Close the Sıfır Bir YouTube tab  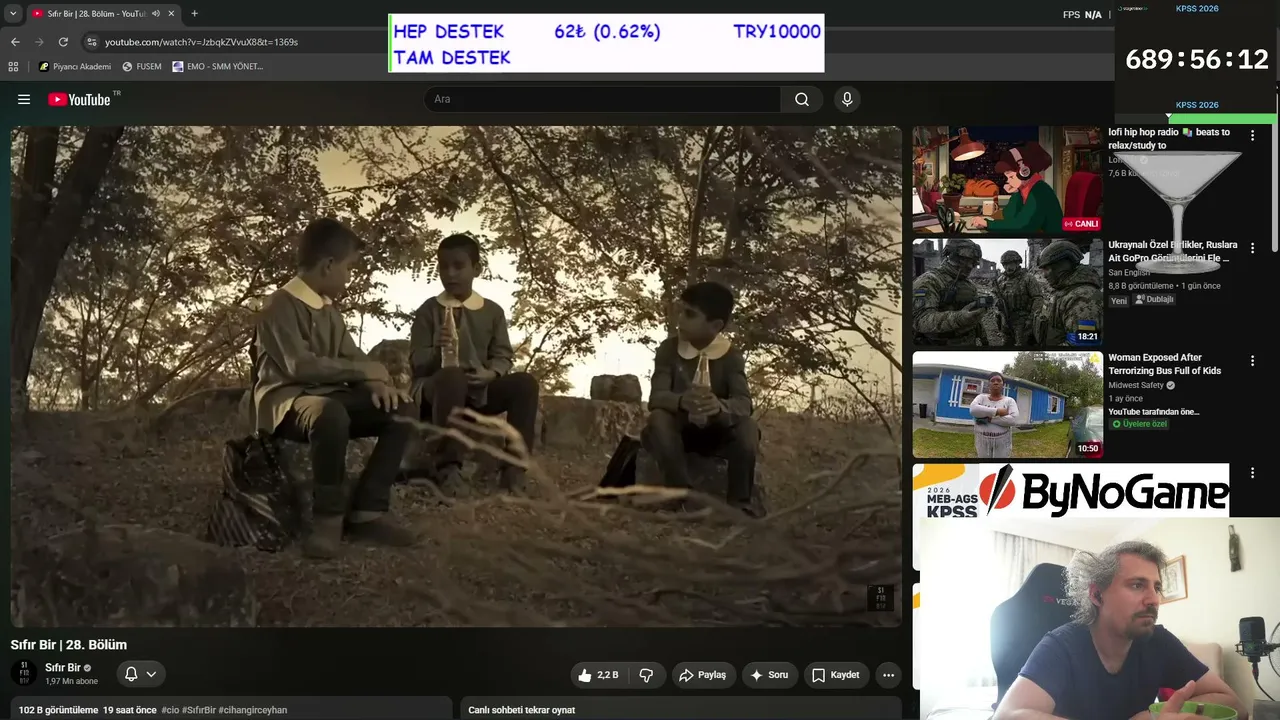click(x=171, y=14)
